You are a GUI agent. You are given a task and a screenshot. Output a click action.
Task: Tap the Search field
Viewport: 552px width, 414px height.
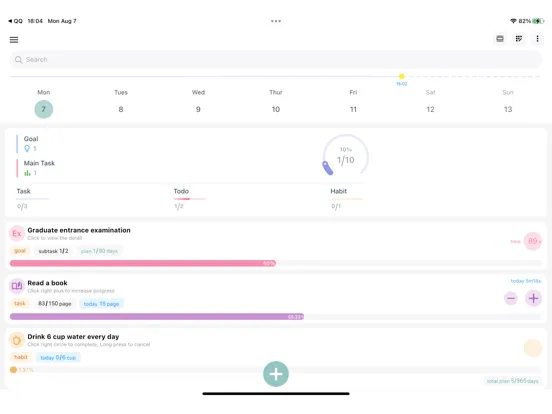276,59
